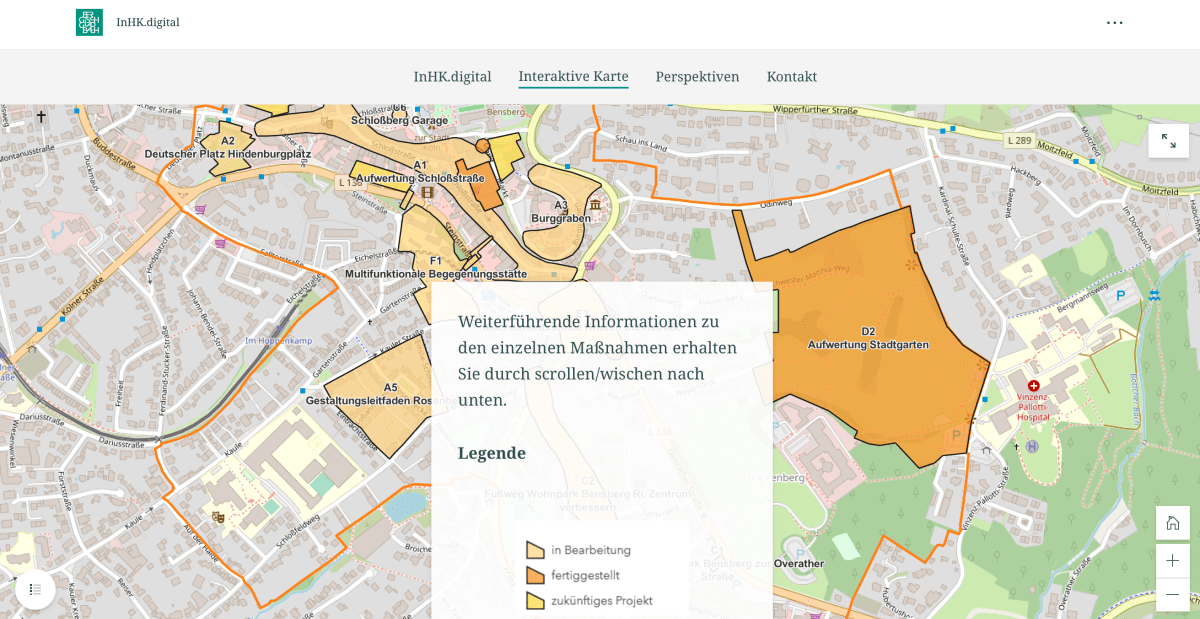Click the theater masks icon on map

coord(217,517)
